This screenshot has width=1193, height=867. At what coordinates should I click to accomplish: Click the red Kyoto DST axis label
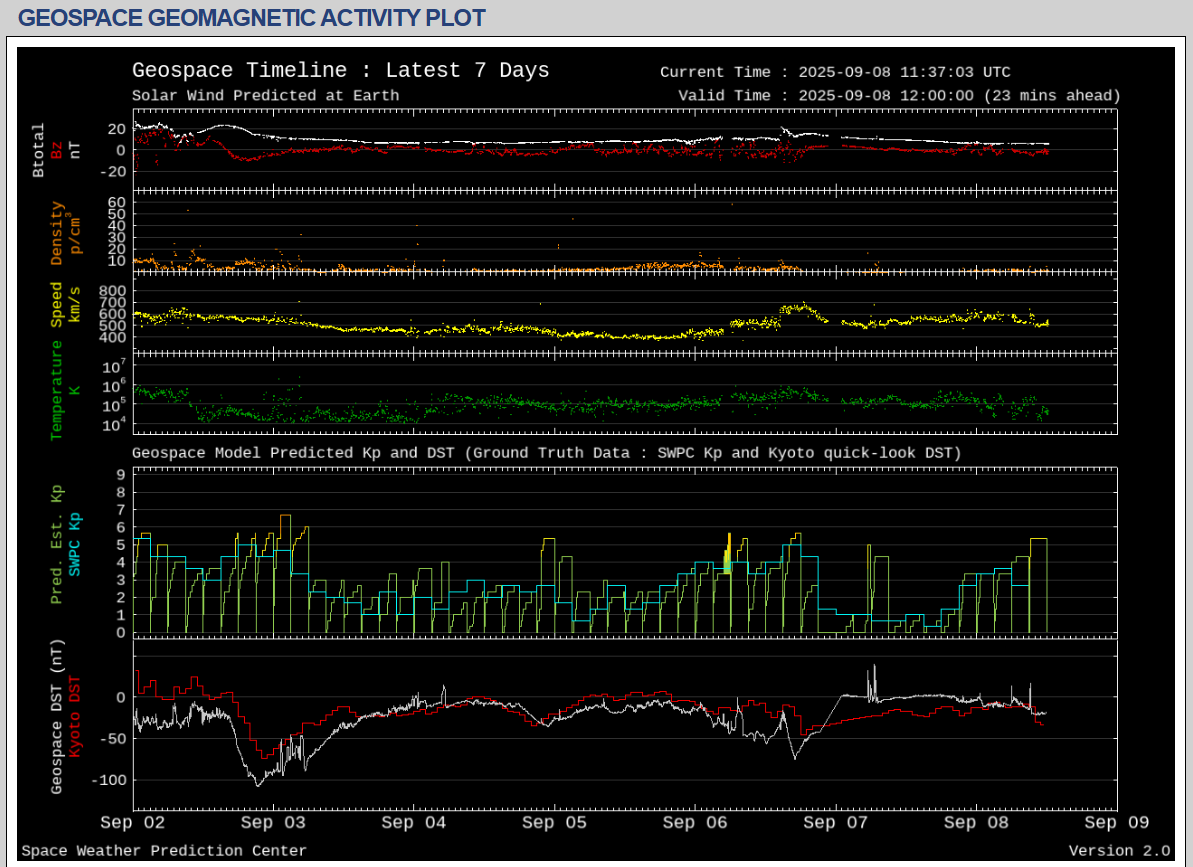(x=75, y=716)
